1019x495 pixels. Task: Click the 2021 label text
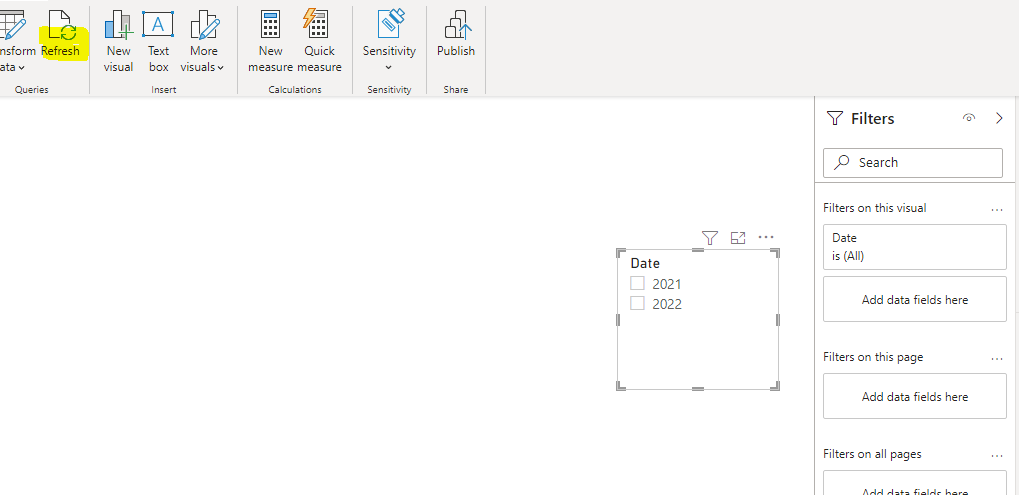point(667,284)
